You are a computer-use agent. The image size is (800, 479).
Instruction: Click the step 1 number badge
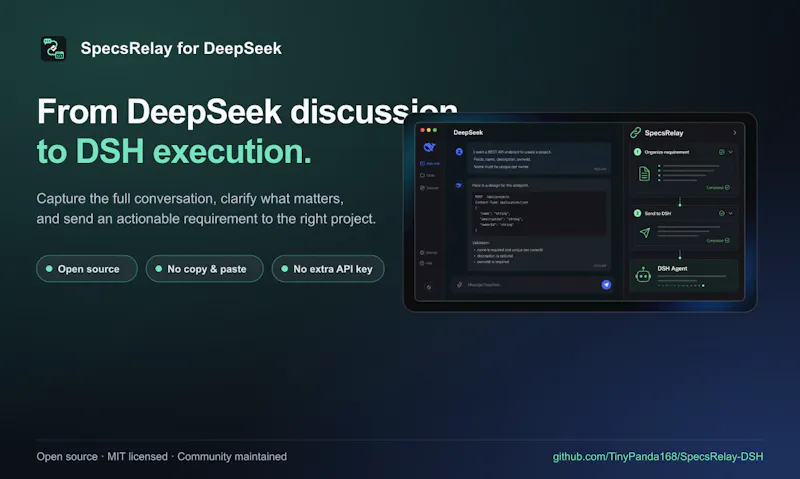pos(637,152)
